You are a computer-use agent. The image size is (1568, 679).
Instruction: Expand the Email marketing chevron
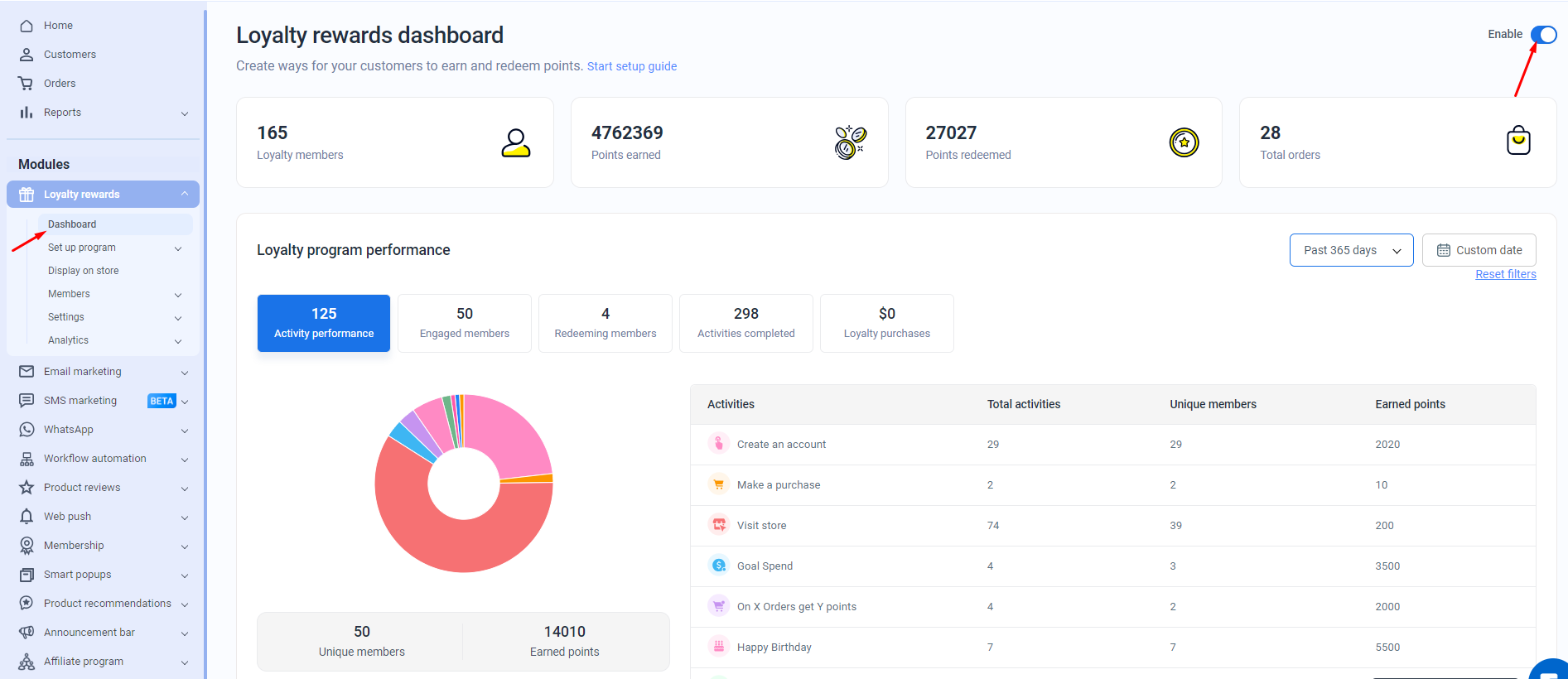pyautogui.click(x=185, y=373)
